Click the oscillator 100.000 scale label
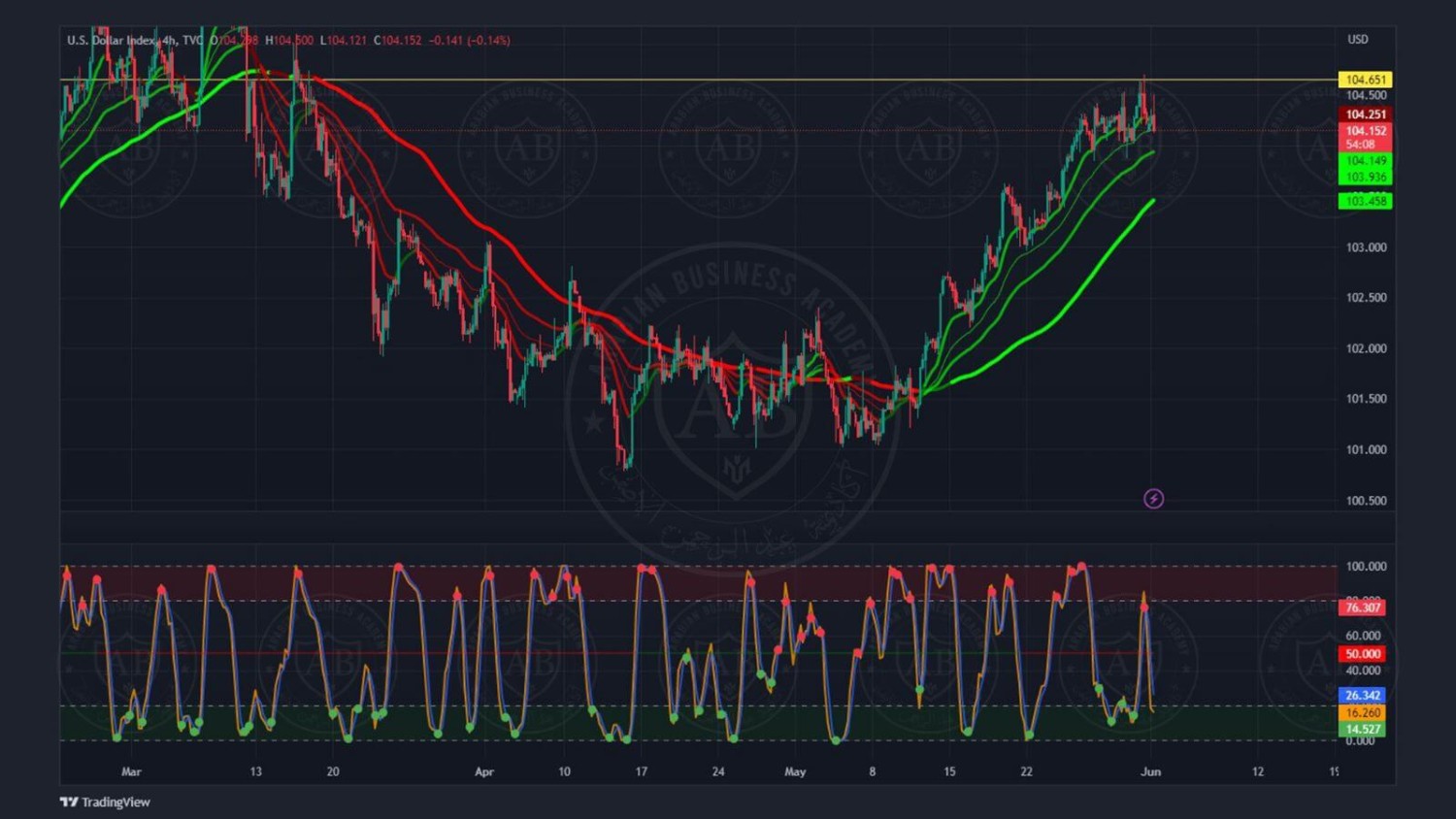 coord(1366,566)
